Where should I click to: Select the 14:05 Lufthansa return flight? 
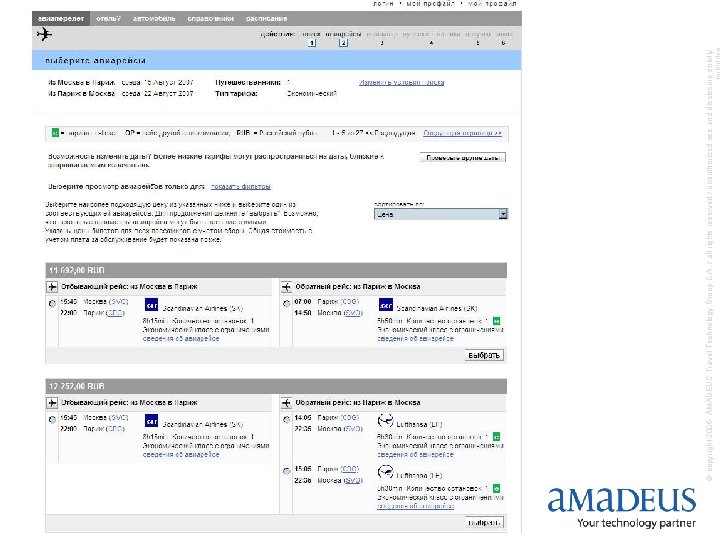point(287,420)
